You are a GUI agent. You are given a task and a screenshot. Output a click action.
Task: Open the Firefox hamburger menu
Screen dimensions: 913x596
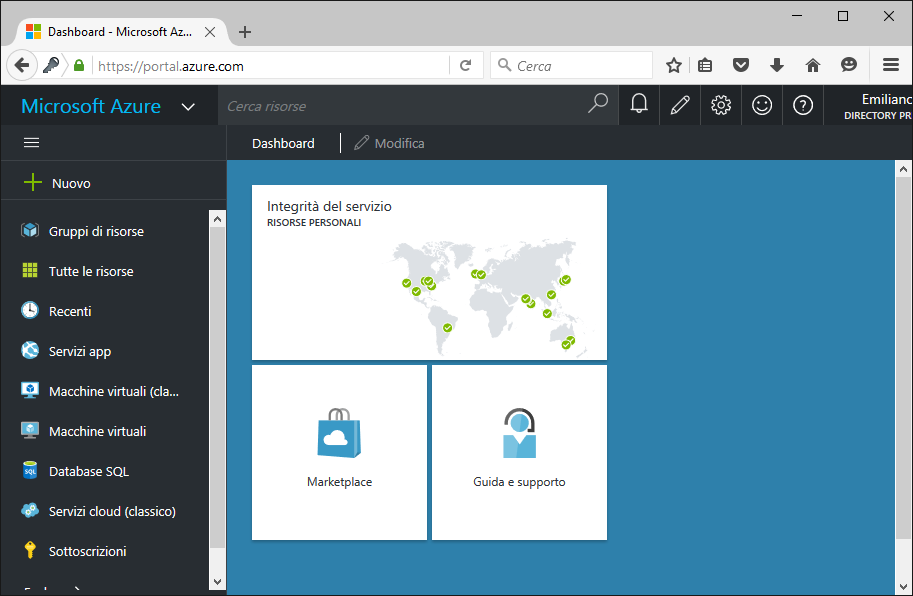pyautogui.click(x=891, y=65)
